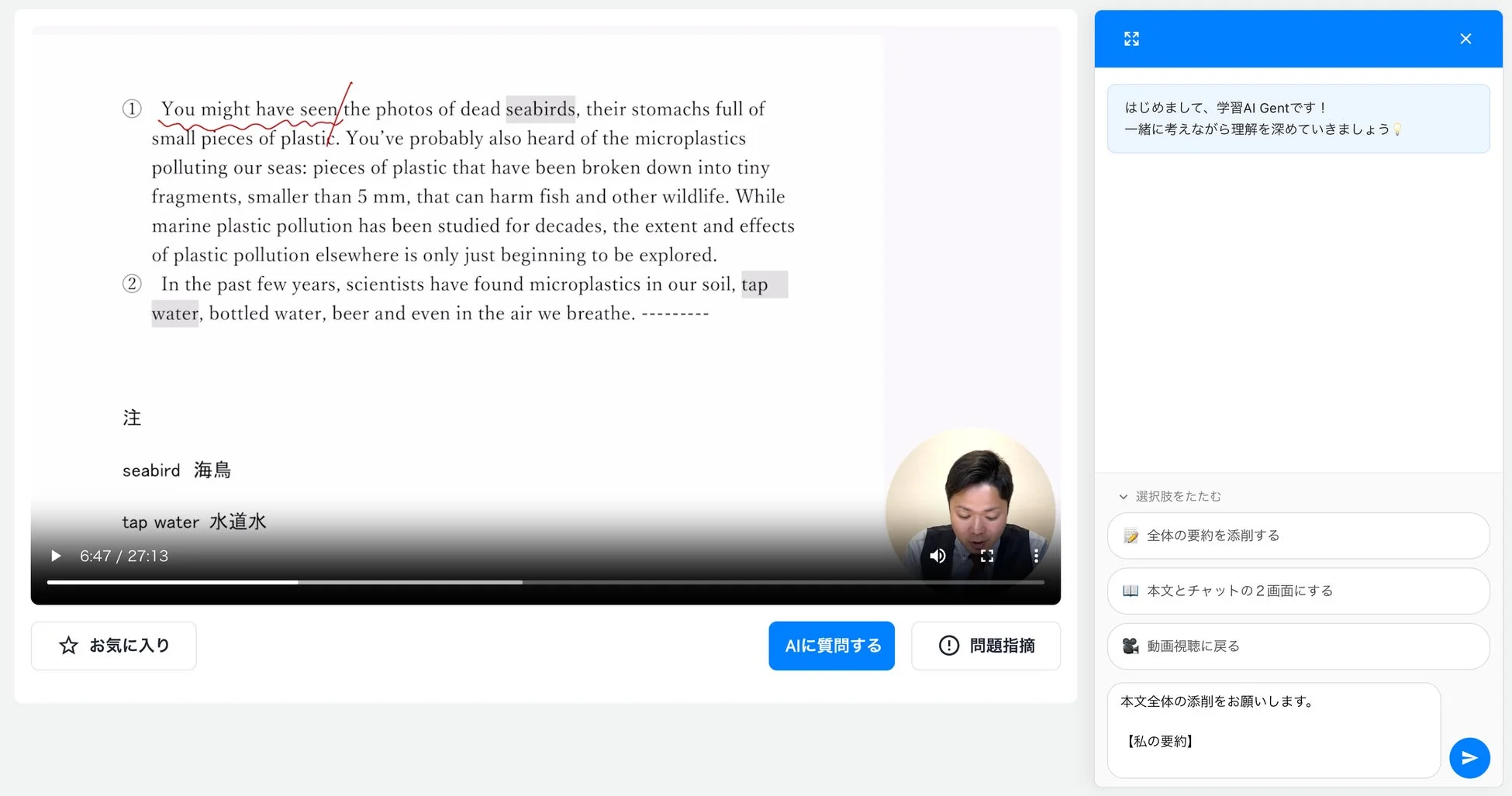Open video more options menu

coord(1036,556)
